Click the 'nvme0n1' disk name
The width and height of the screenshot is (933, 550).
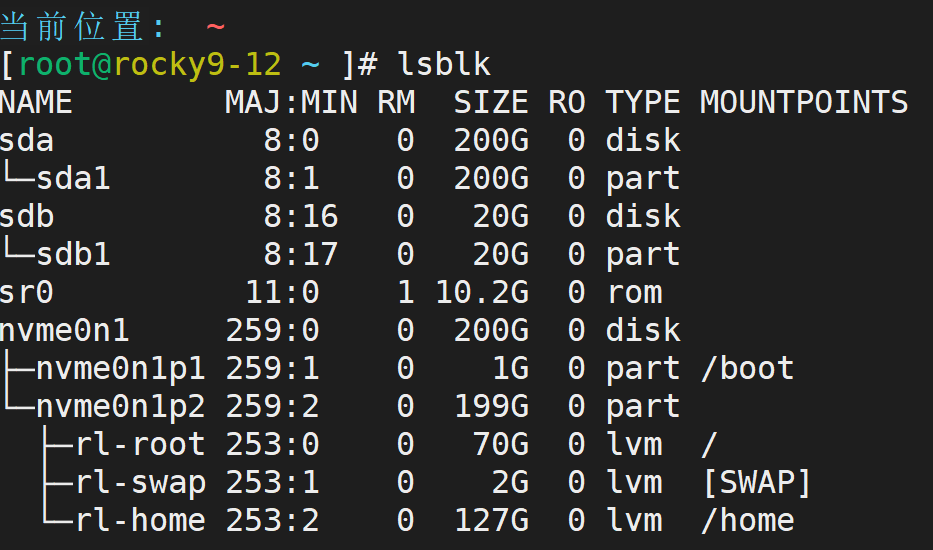pyautogui.click(x=64, y=330)
